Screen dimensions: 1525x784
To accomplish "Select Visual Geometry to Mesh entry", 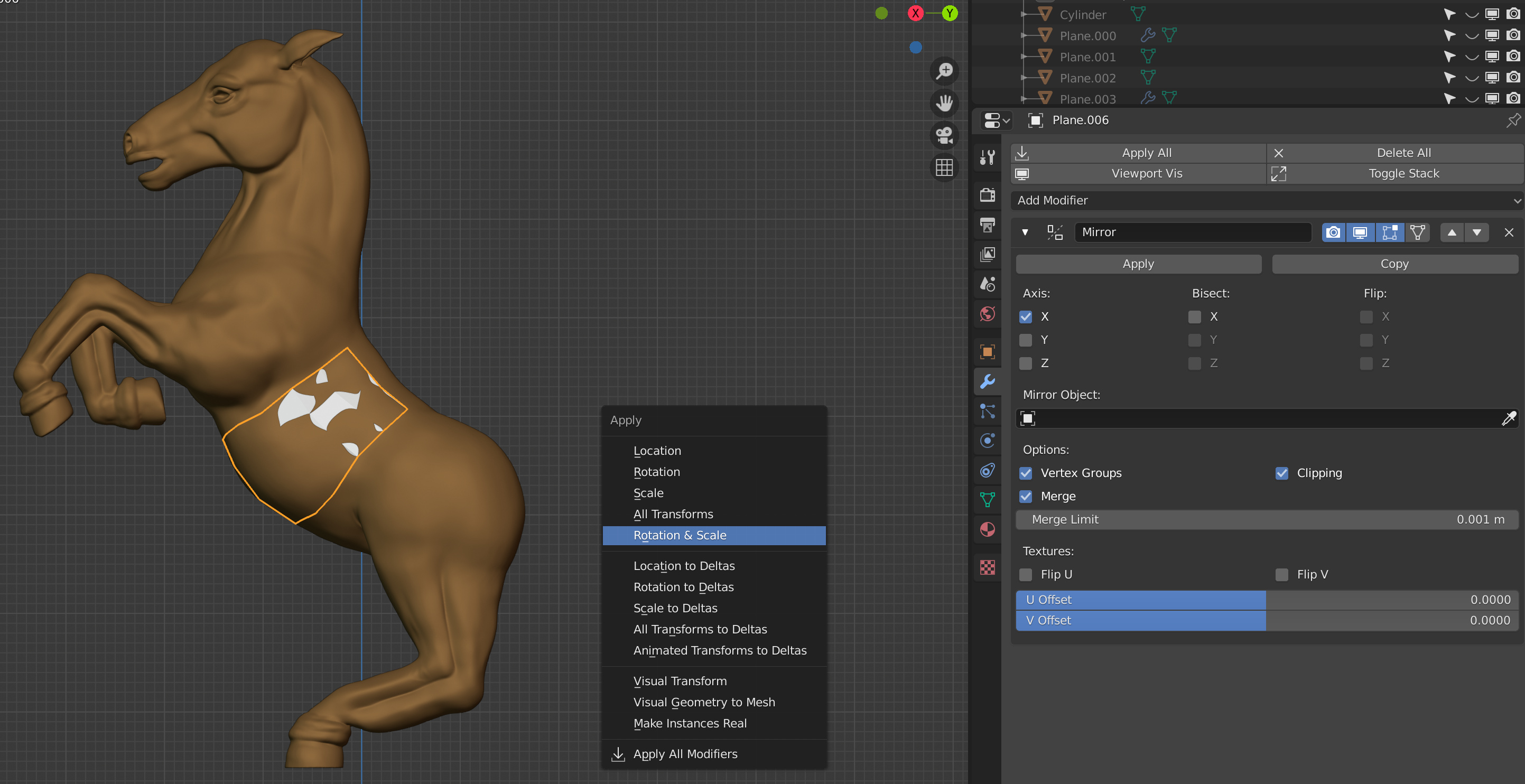I will click(704, 702).
